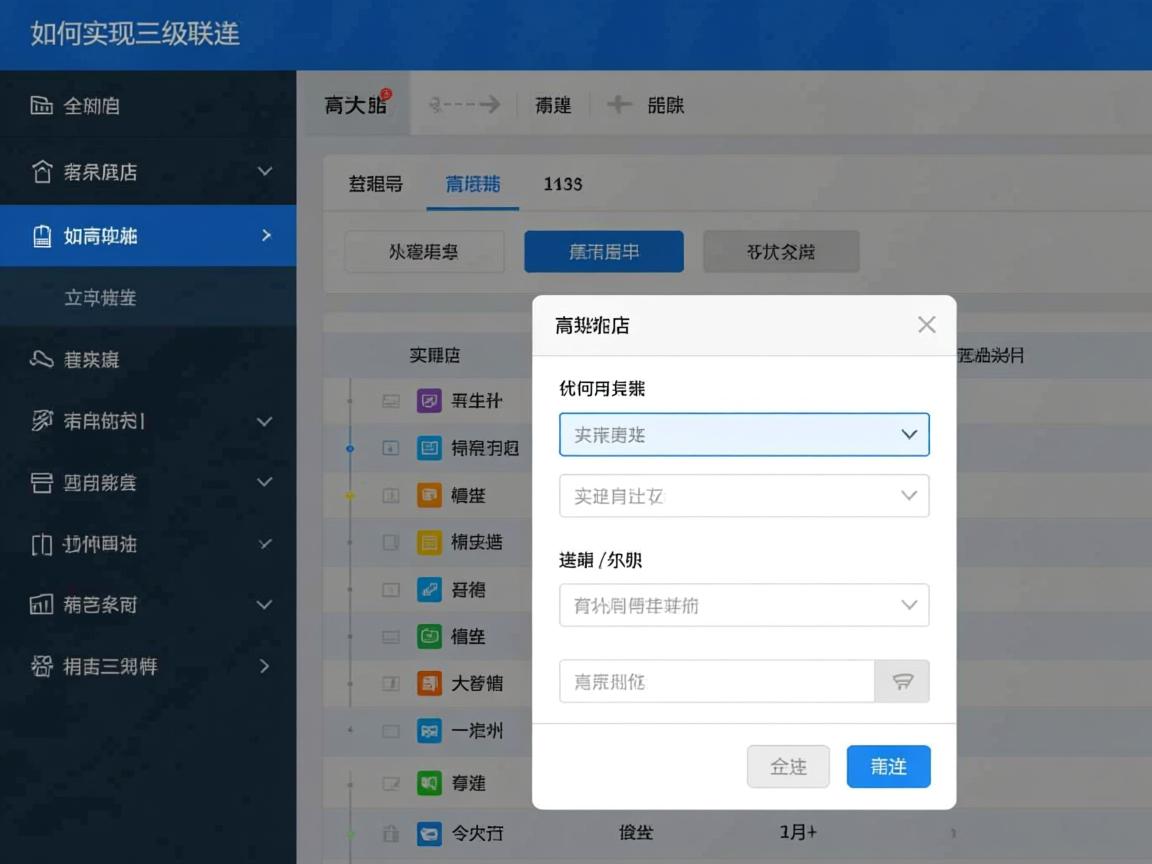Open the filter icon in the 惪凥刐伍 field

[x=903, y=681]
